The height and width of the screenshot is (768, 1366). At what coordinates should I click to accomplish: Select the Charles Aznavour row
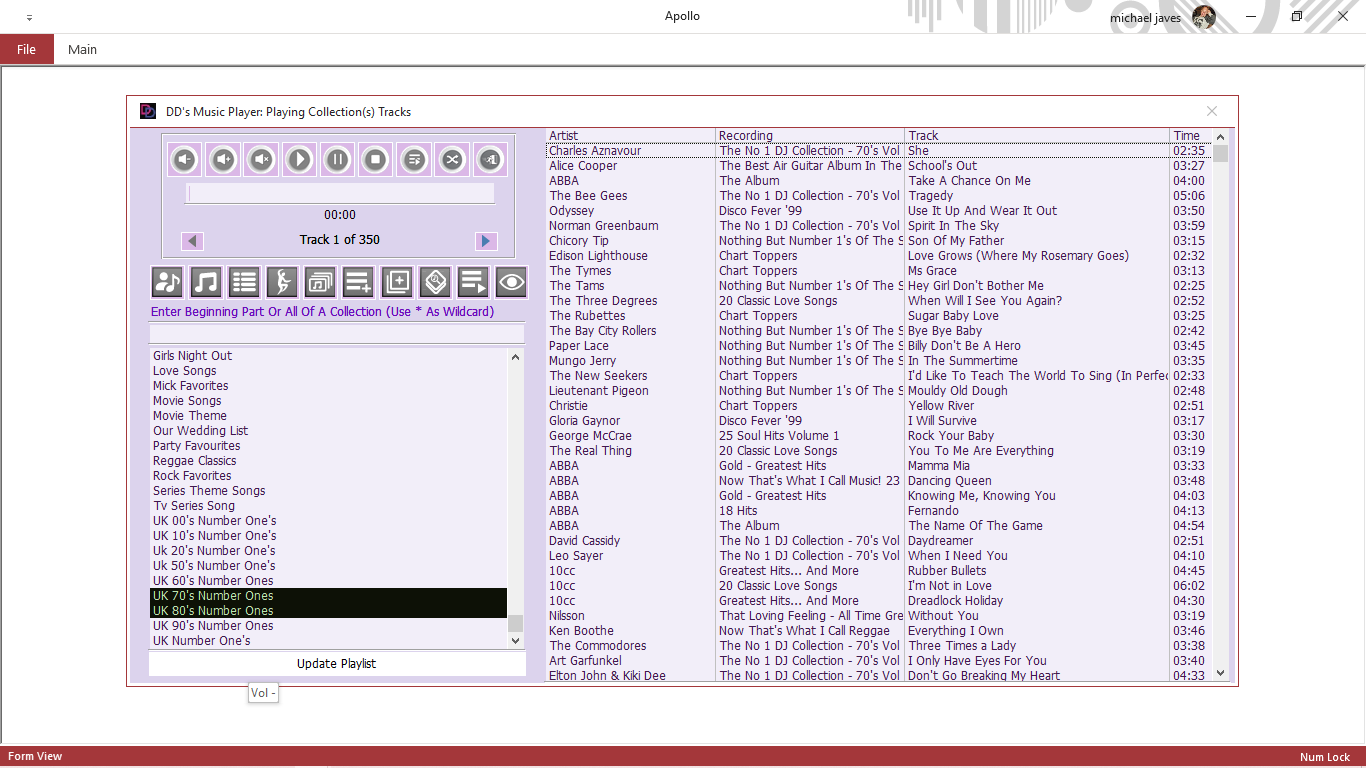click(879, 151)
